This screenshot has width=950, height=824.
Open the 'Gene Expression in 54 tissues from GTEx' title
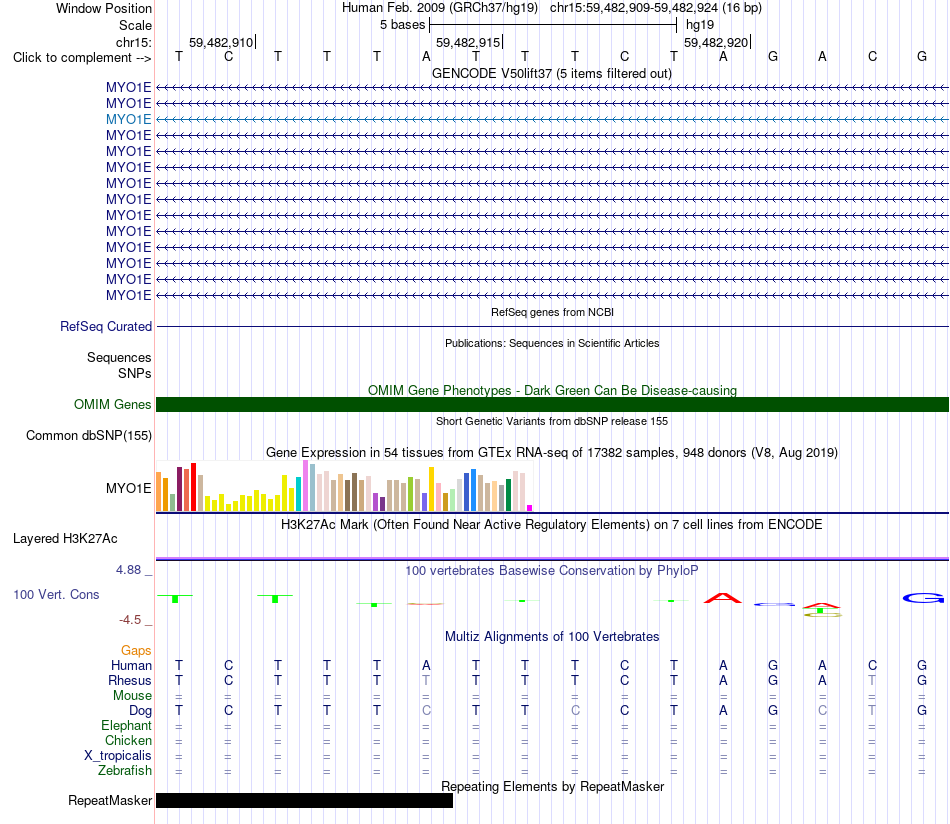pos(552,453)
